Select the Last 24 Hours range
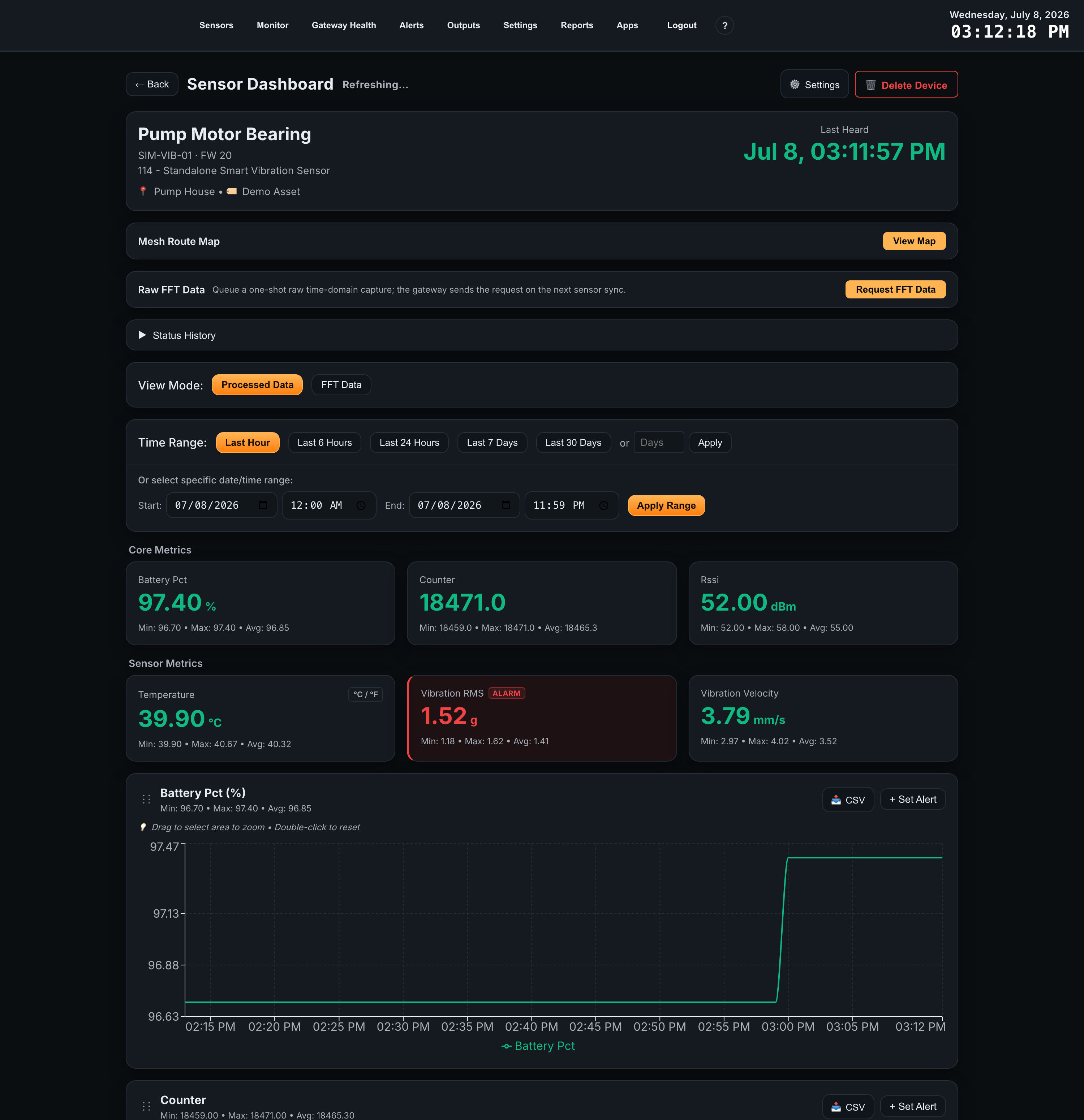Viewport: 1084px width, 1120px height. pos(409,442)
